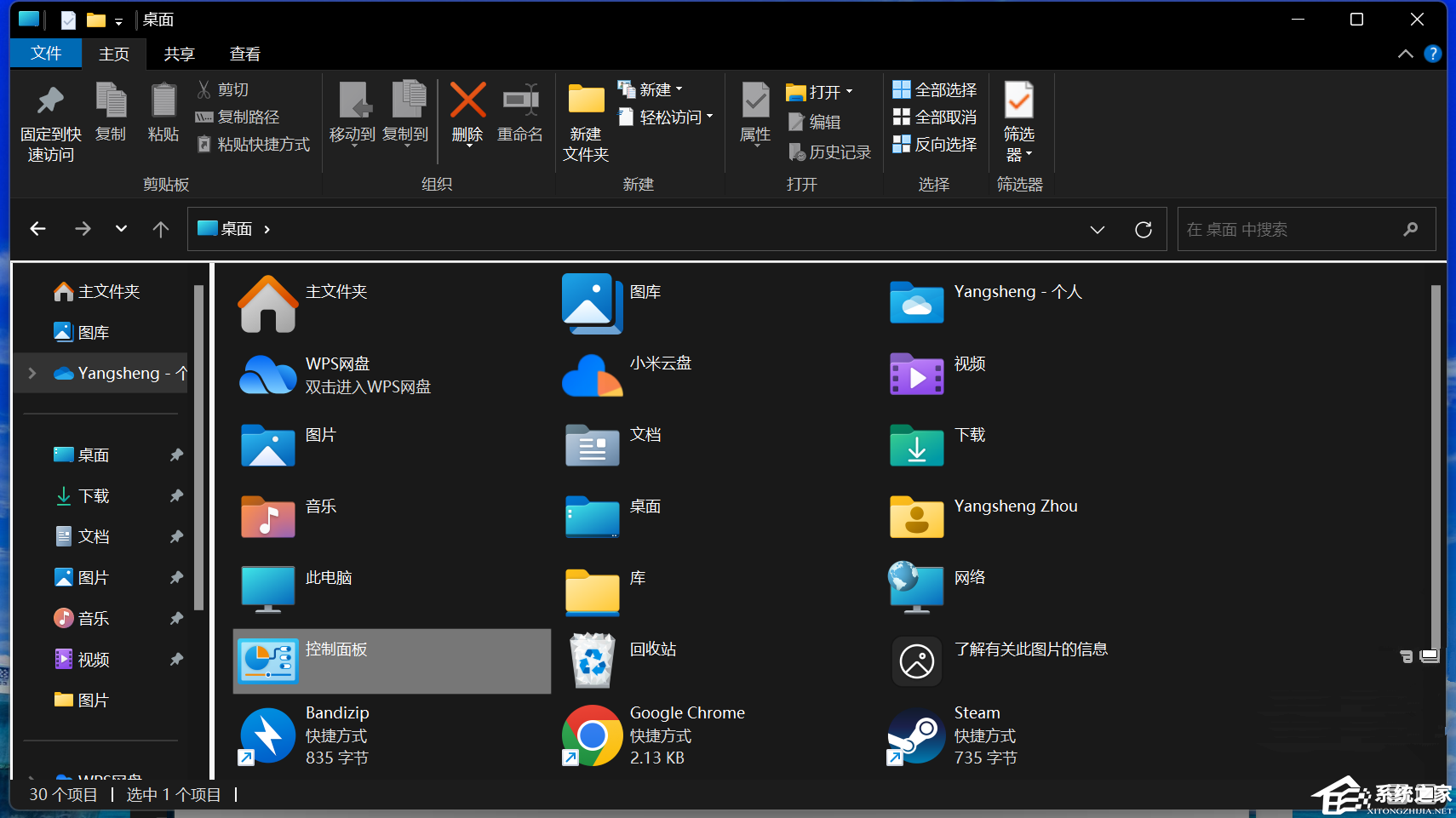The width and height of the screenshot is (1456, 818).
Task: Open the File (文件) tab
Action: (46, 54)
